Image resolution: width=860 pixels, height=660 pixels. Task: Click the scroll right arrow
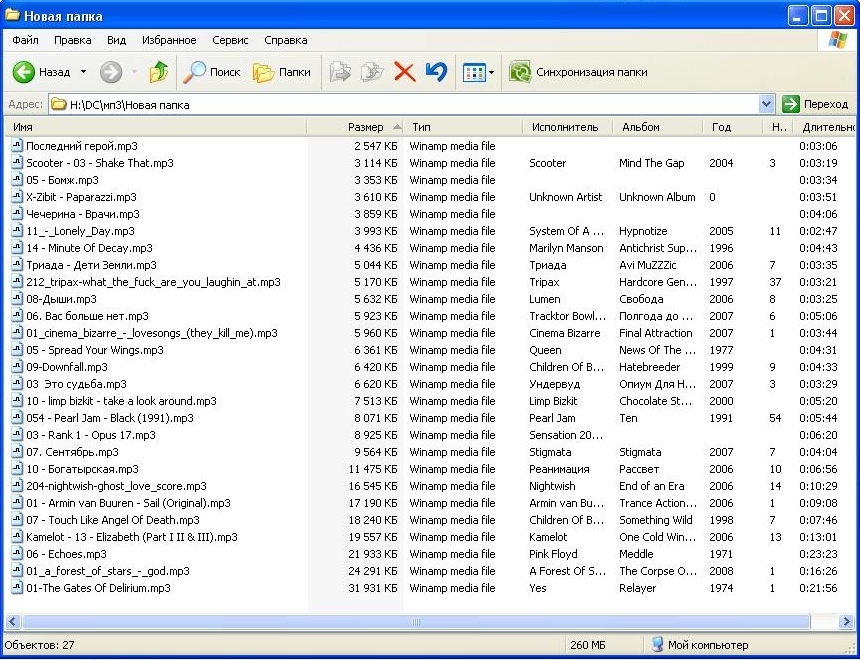846,622
